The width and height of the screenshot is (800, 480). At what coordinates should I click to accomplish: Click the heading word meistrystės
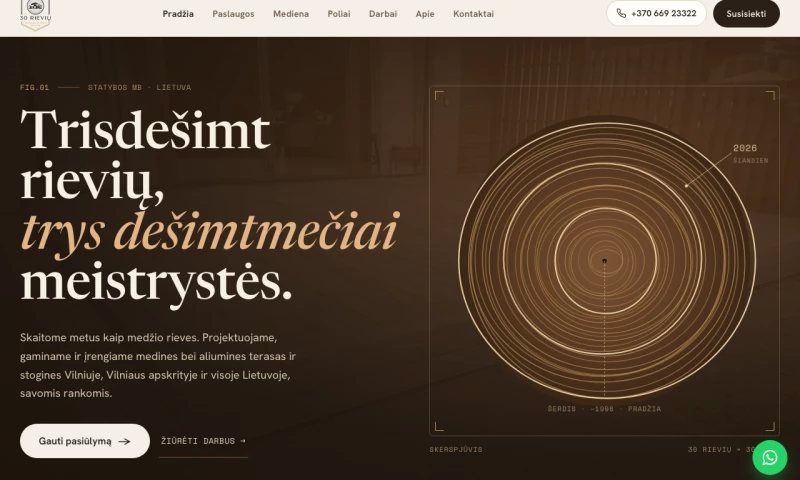(x=156, y=284)
